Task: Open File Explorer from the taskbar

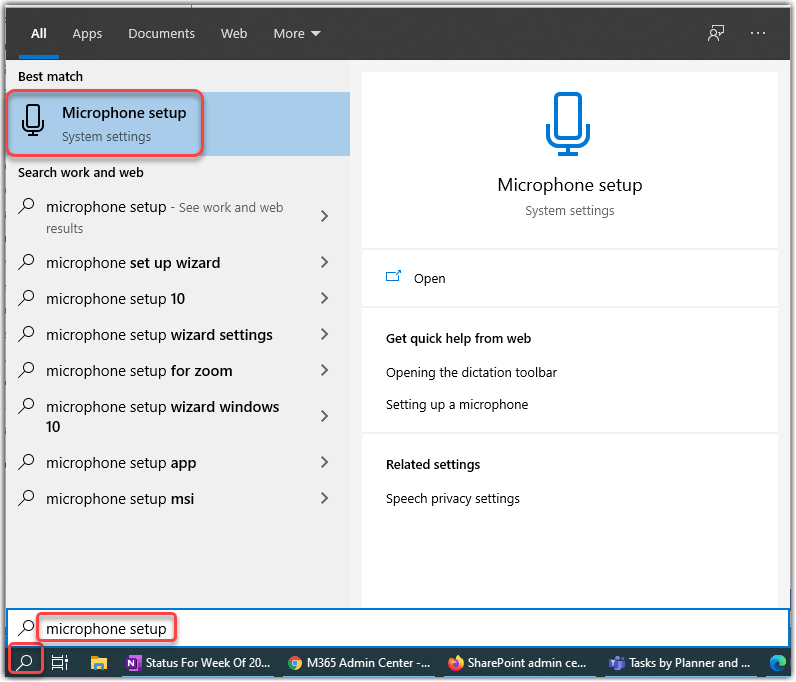Action: click(99, 662)
